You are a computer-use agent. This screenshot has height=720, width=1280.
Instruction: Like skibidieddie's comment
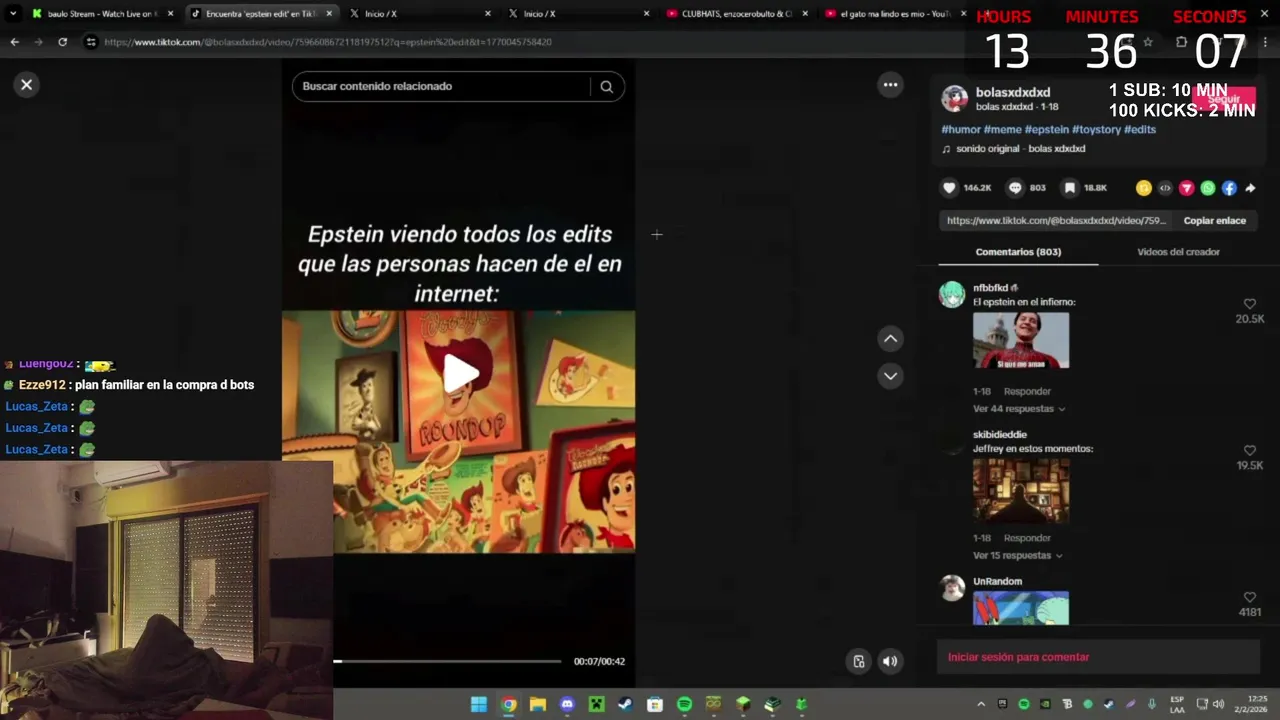pos(1249,451)
